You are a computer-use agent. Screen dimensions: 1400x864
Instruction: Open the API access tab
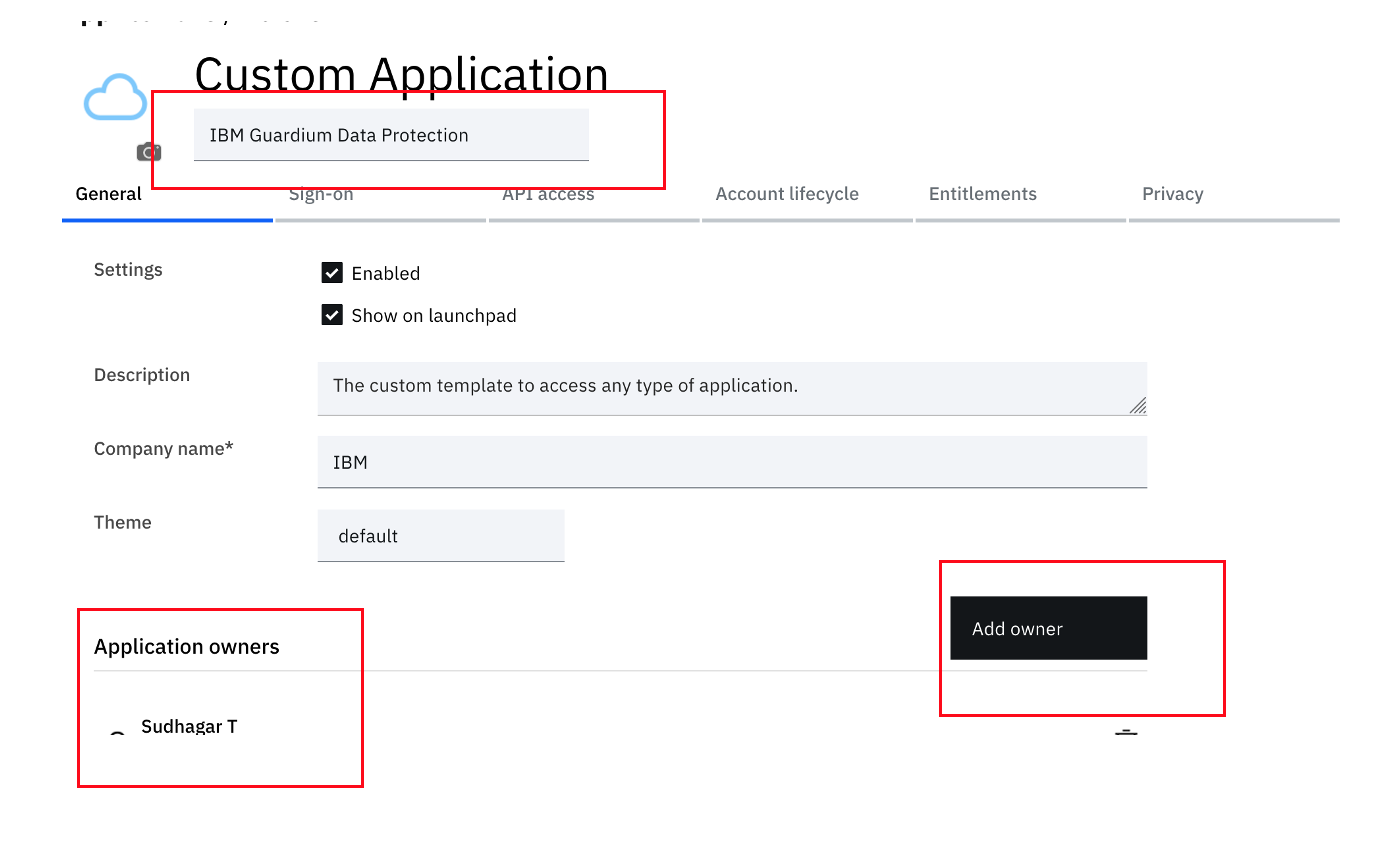click(594, 195)
